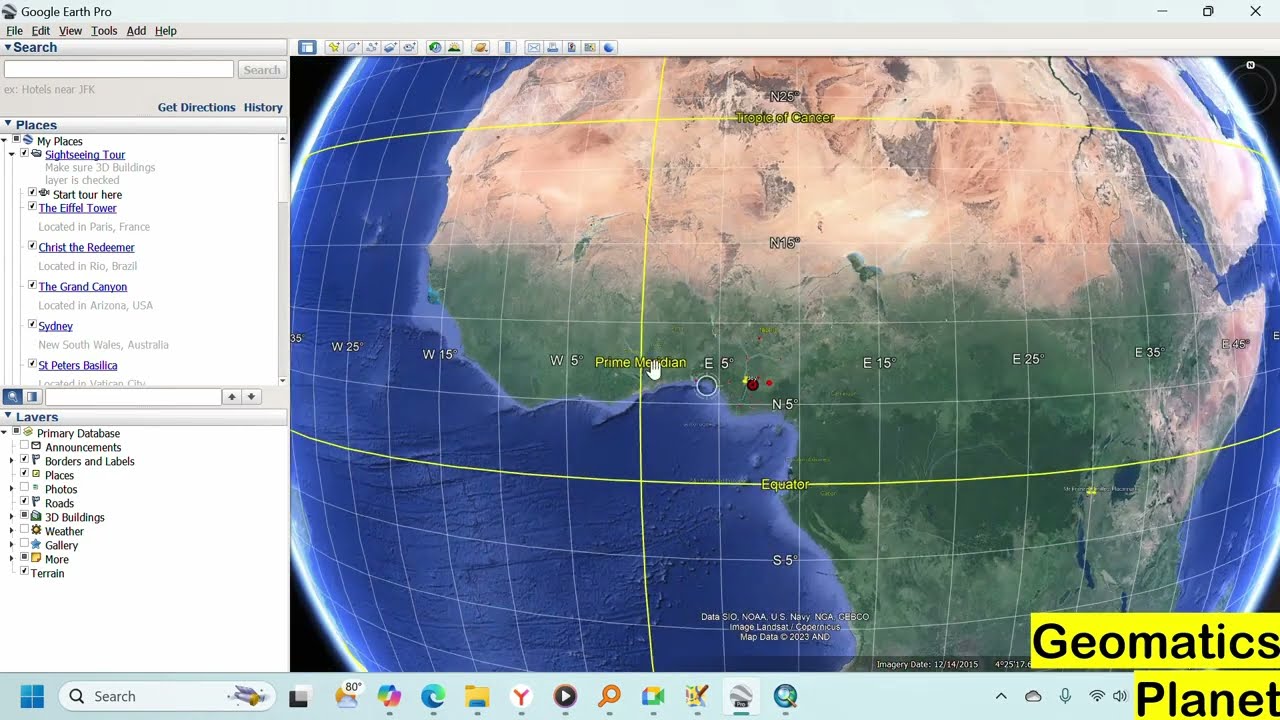Add a placemark with the pushpin tool

click(x=334, y=47)
